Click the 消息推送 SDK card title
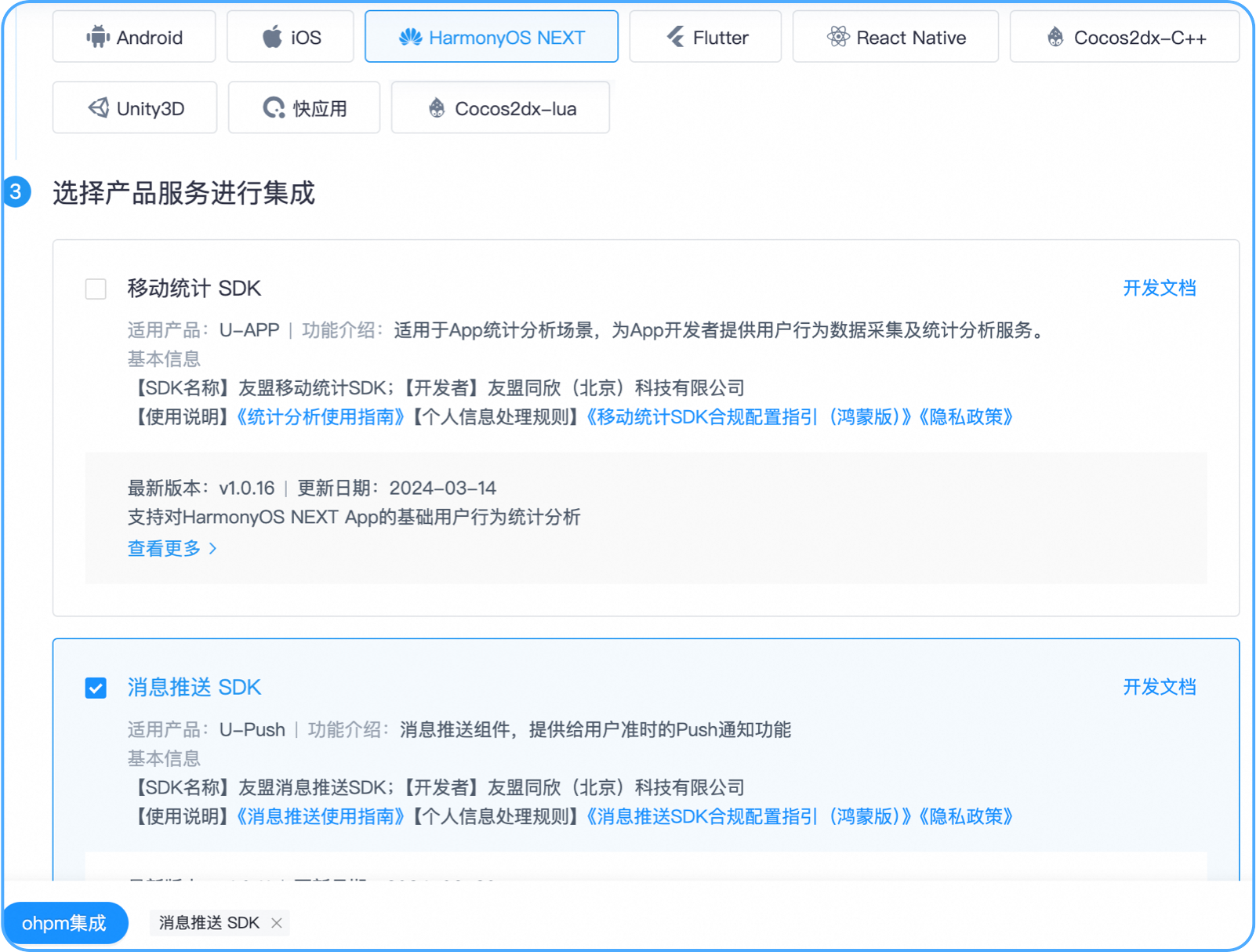 point(194,688)
